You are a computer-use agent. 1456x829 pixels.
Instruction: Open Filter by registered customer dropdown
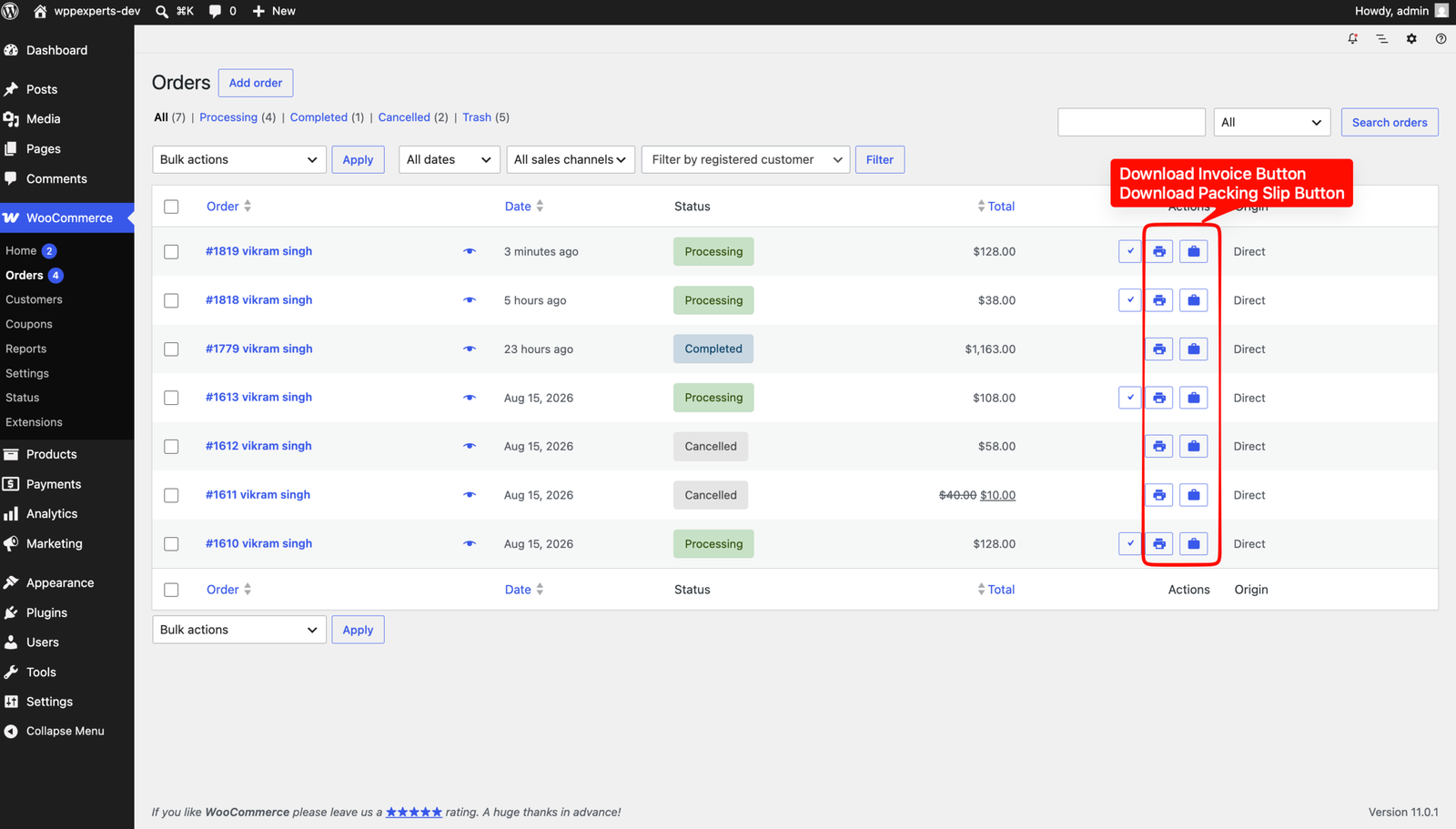click(x=746, y=159)
